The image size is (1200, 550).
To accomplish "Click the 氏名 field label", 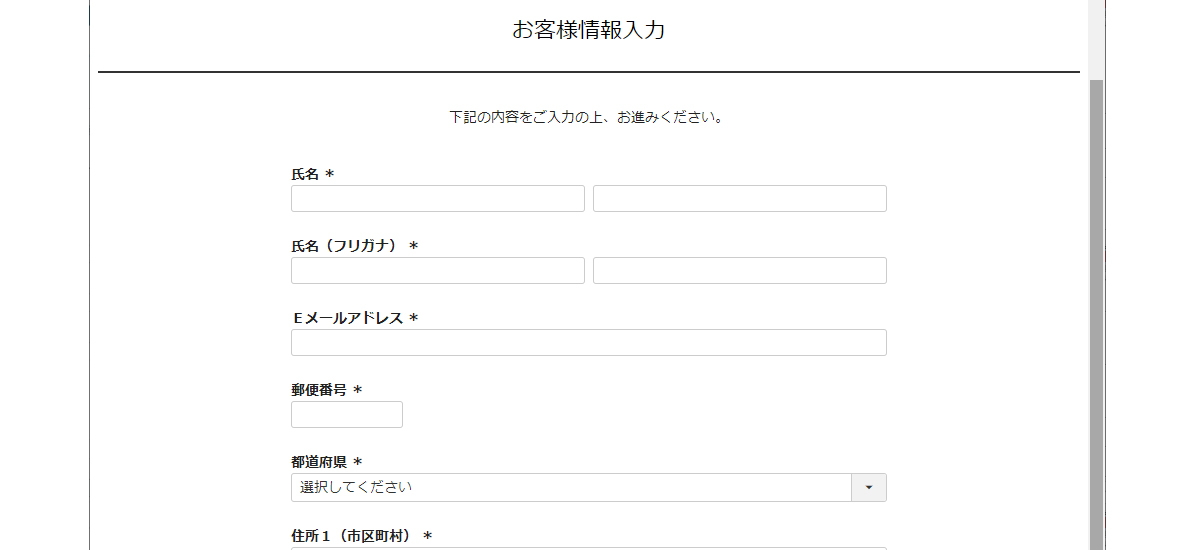I will tap(305, 175).
